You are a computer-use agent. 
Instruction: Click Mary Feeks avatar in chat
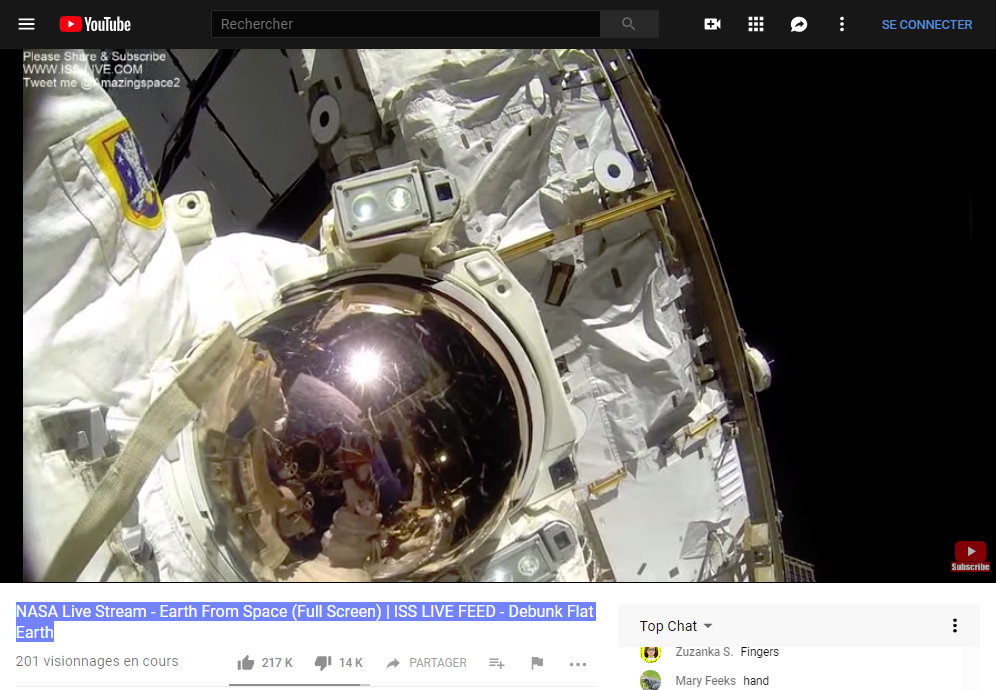(x=650, y=680)
